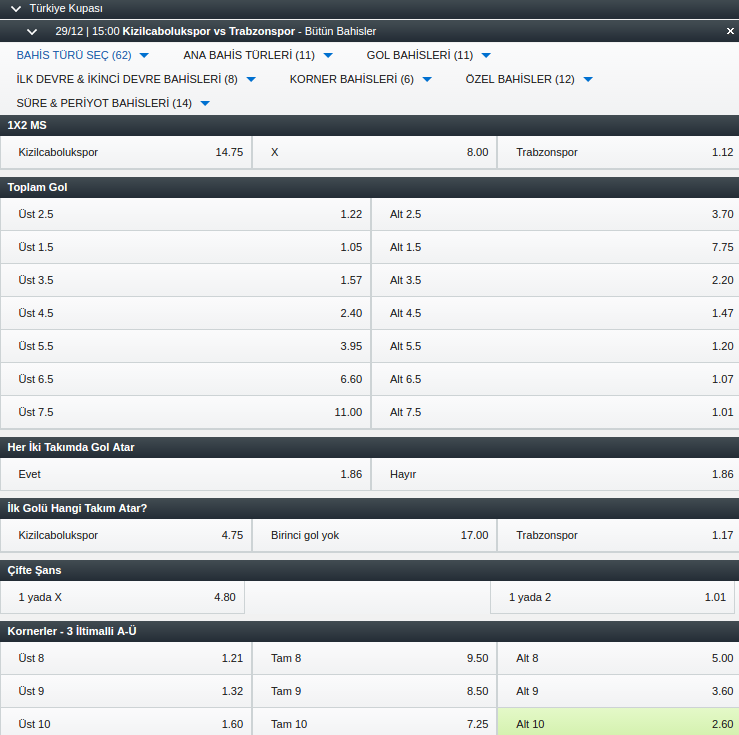Bet on Kizilcabolukspor win at 14.75
Image resolution: width=739 pixels, height=735 pixels.
126,152
